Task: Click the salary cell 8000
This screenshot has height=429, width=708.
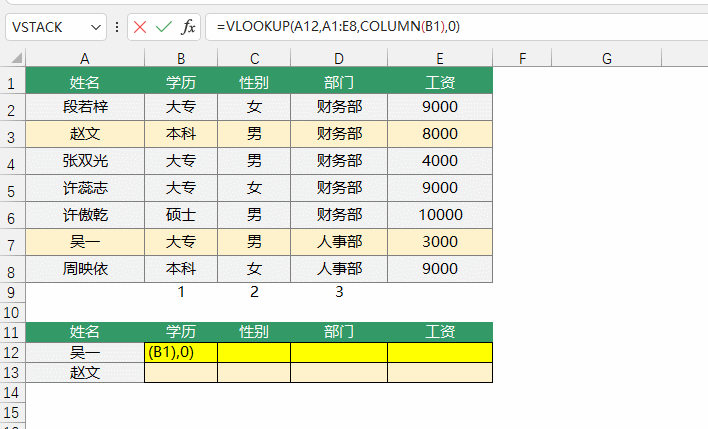Action: pyautogui.click(x=440, y=134)
